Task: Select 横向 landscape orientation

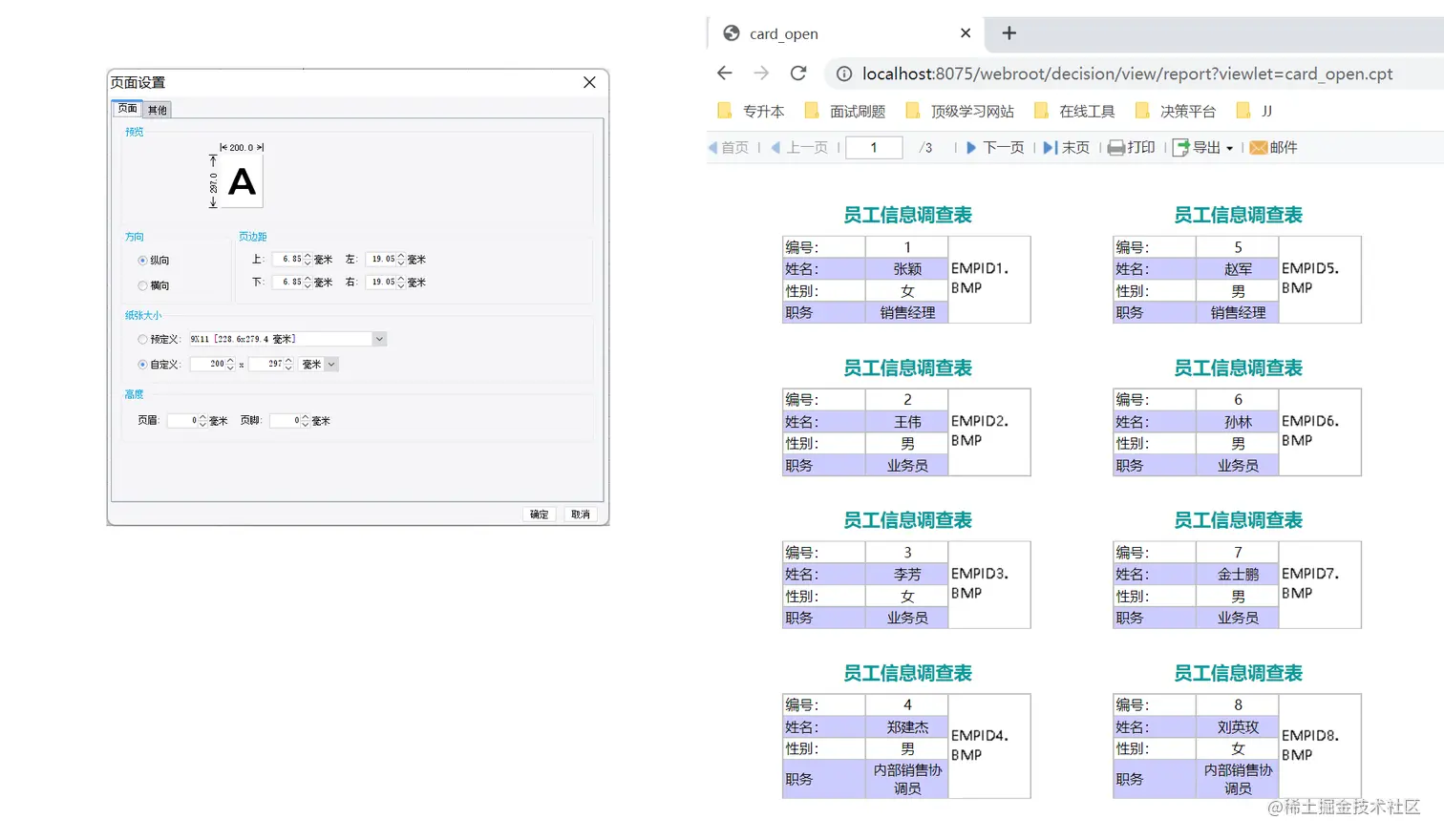Action: point(153,285)
